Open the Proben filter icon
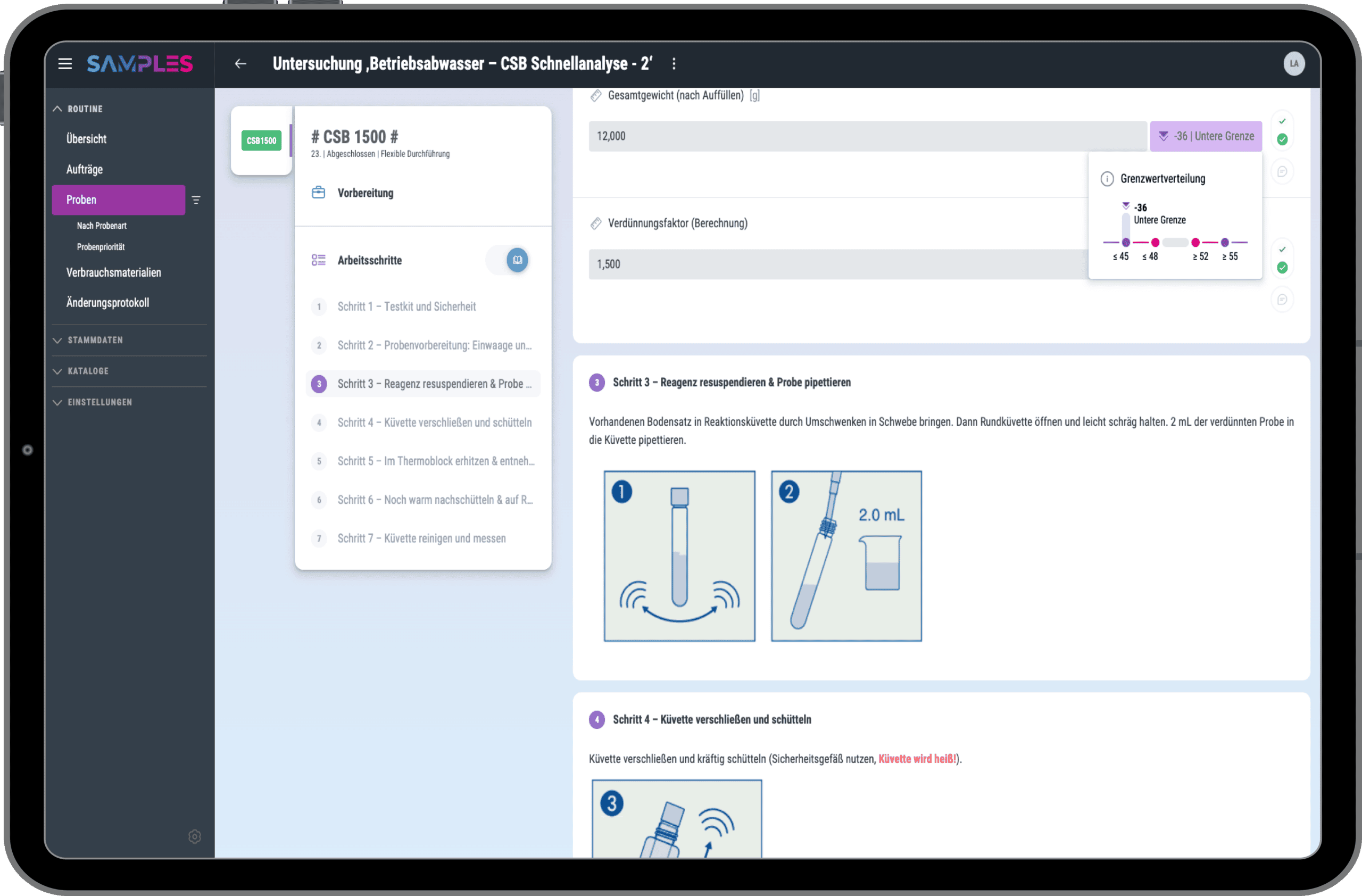1362x896 pixels. point(196,200)
